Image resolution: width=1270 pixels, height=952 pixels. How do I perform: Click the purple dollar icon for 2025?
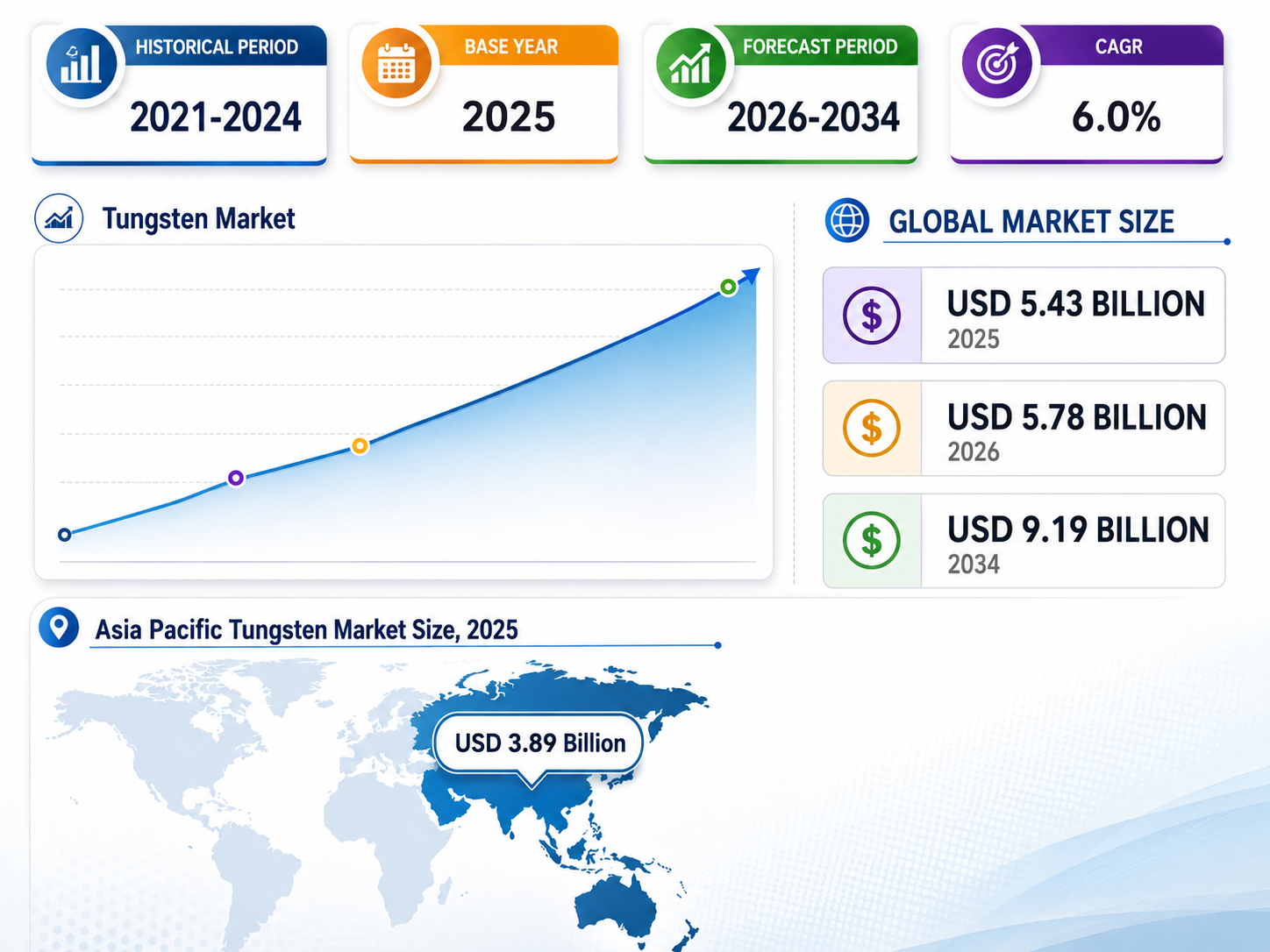coord(872,315)
